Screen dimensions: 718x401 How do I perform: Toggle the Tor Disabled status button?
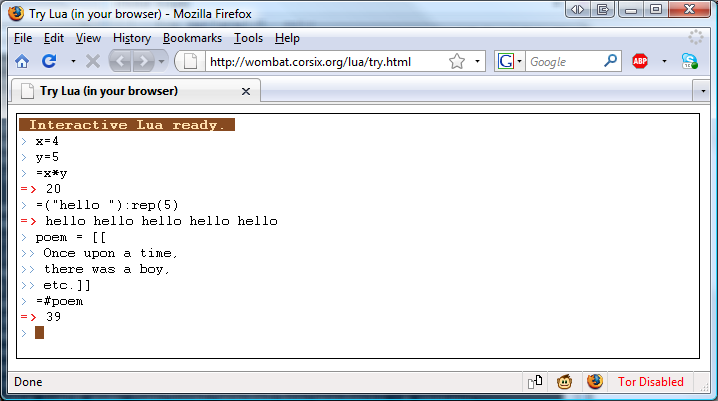tap(651, 382)
